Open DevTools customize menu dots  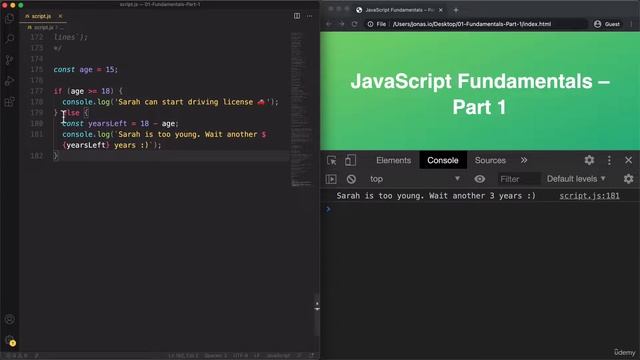point(609,160)
